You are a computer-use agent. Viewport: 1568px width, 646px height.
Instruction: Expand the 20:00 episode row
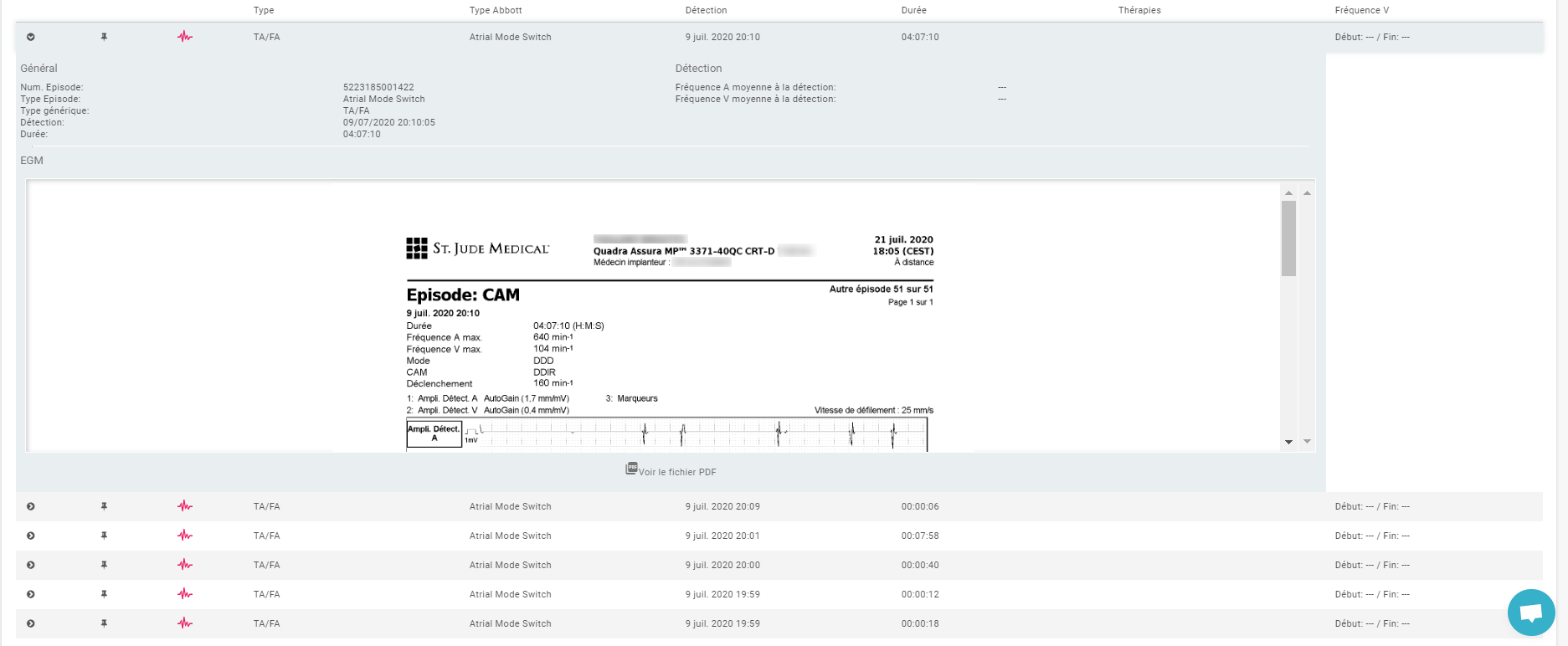pyautogui.click(x=31, y=565)
